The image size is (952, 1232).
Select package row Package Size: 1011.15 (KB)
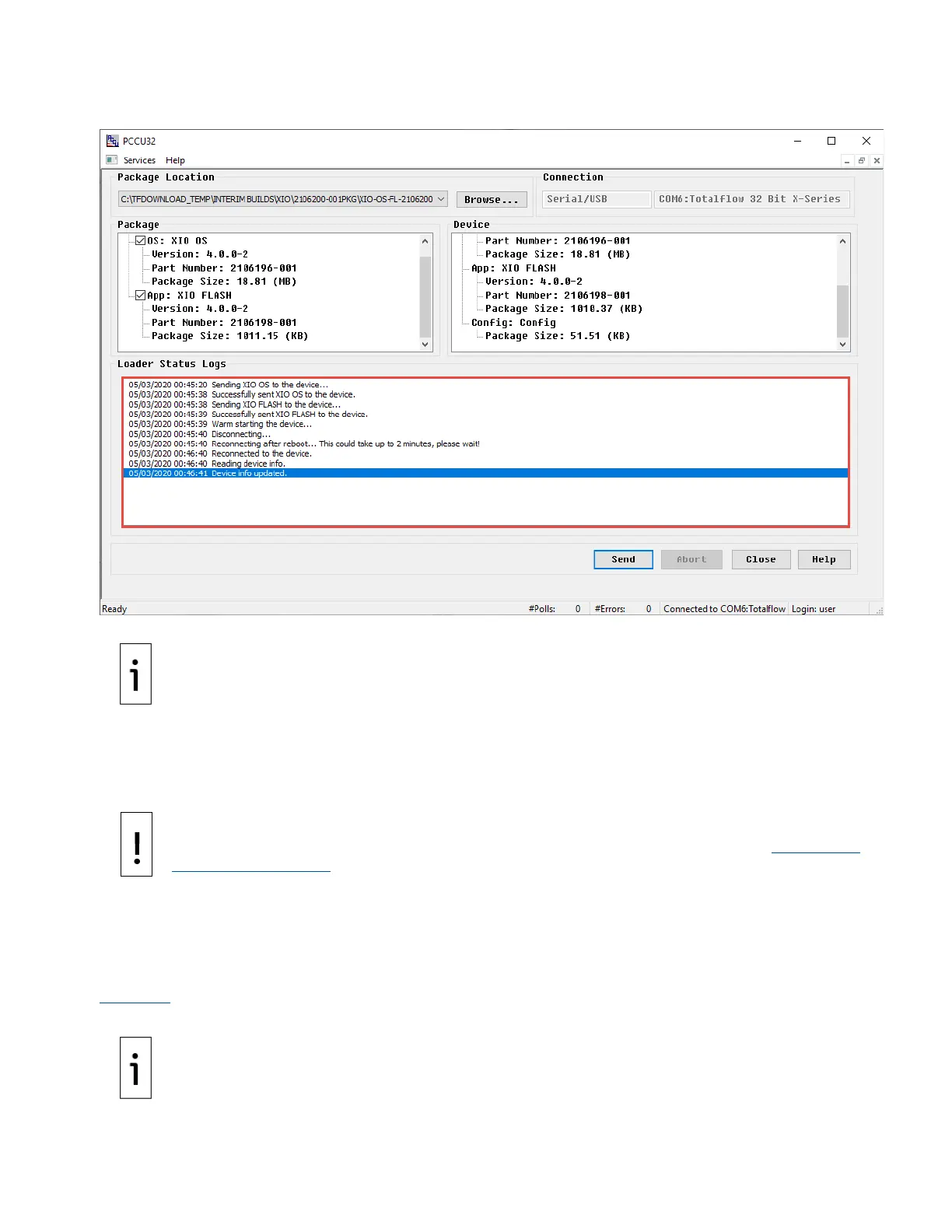[x=230, y=336]
